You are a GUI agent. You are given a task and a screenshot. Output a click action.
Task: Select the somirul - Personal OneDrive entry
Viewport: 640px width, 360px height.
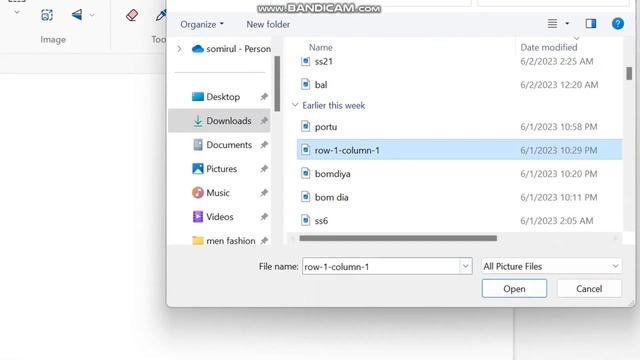(x=231, y=49)
